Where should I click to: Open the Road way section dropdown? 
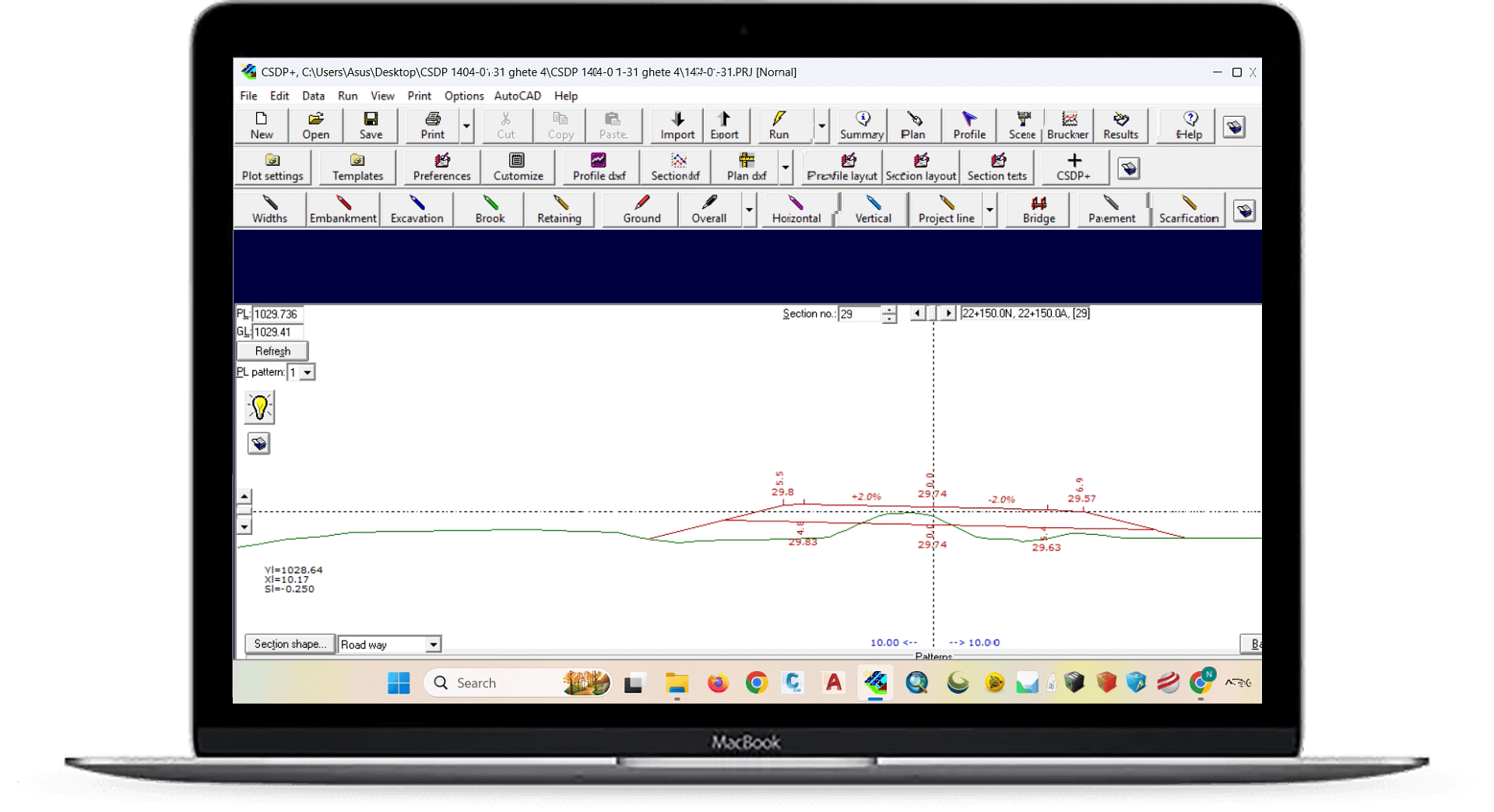[433, 645]
